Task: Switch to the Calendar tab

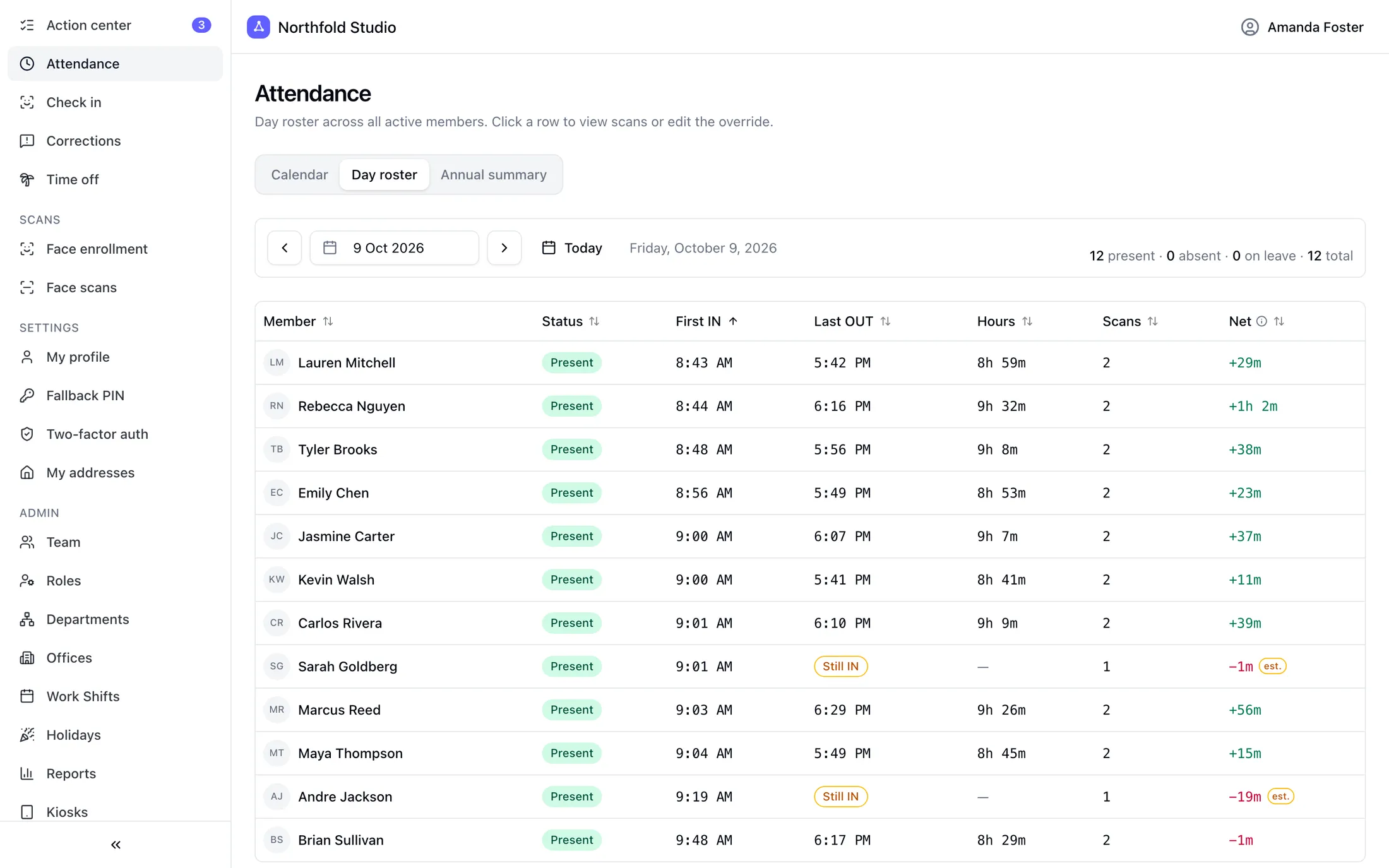Action: pyautogui.click(x=299, y=175)
